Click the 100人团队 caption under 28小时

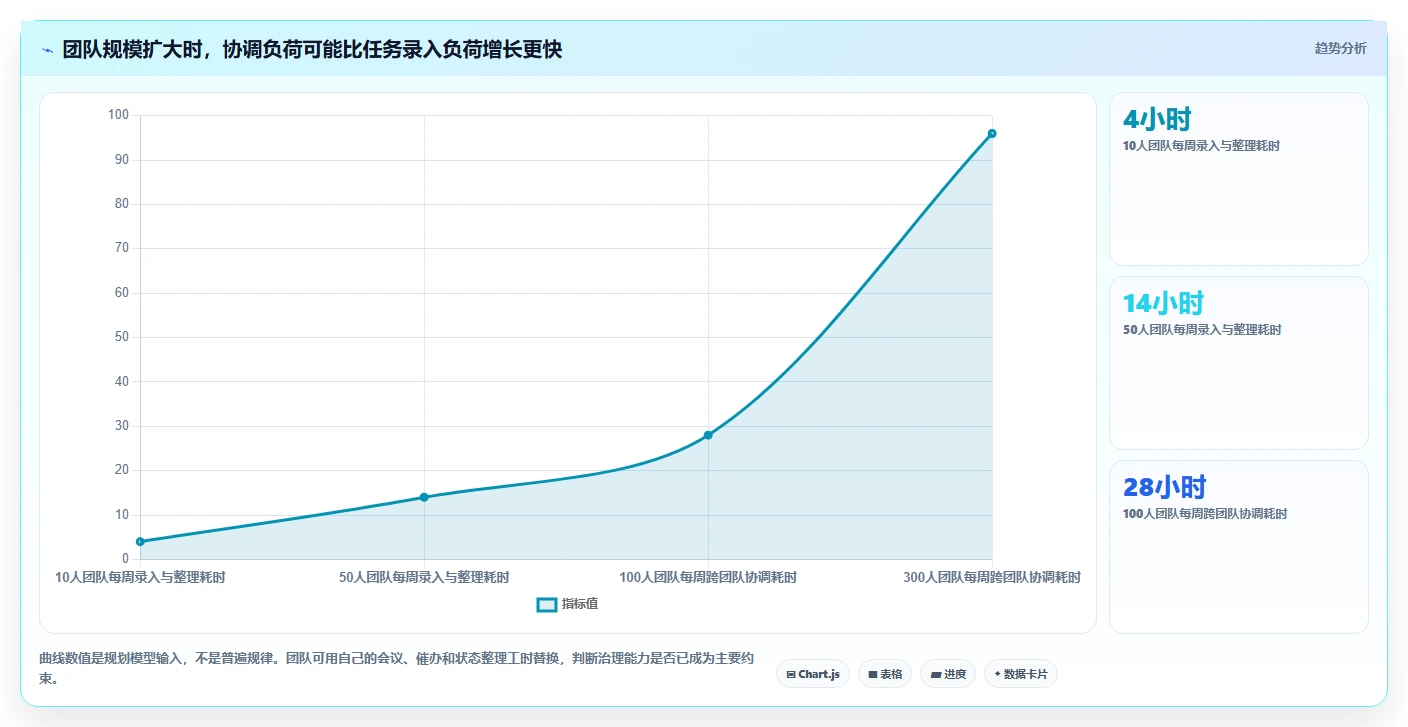click(1205, 513)
